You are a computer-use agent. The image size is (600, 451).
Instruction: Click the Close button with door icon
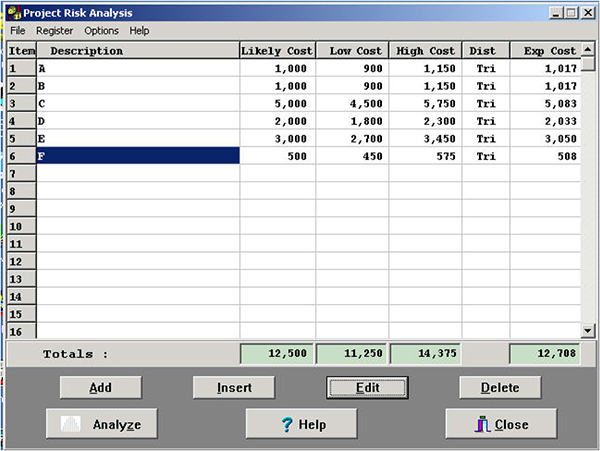(x=501, y=423)
